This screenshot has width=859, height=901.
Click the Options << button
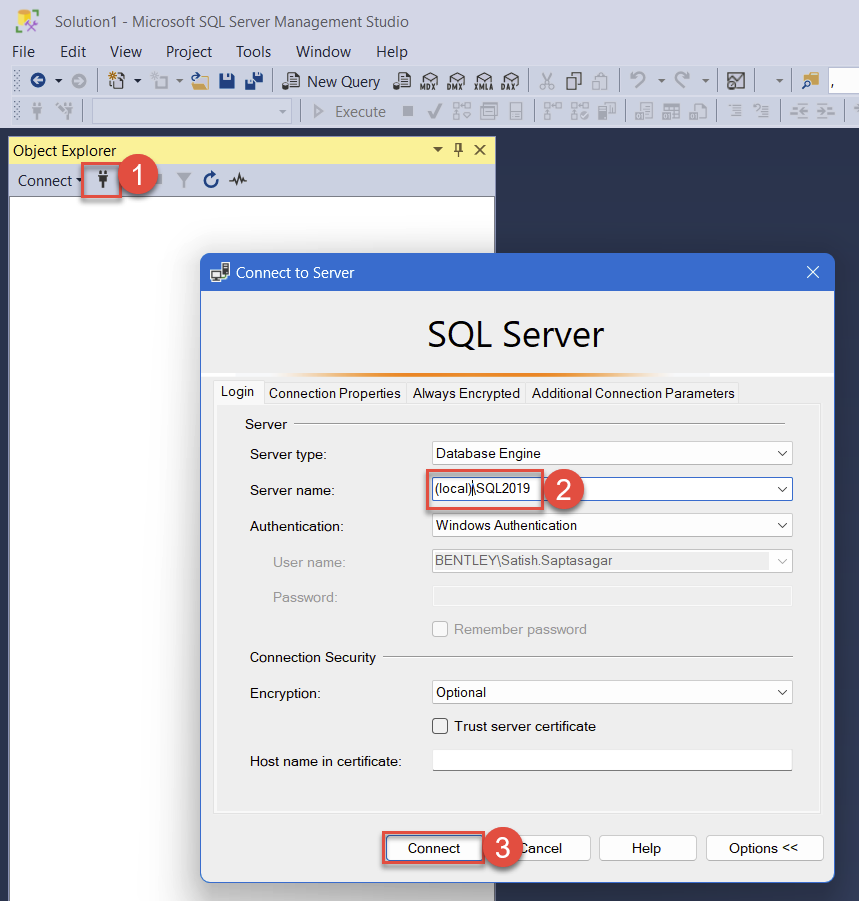click(764, 848)
